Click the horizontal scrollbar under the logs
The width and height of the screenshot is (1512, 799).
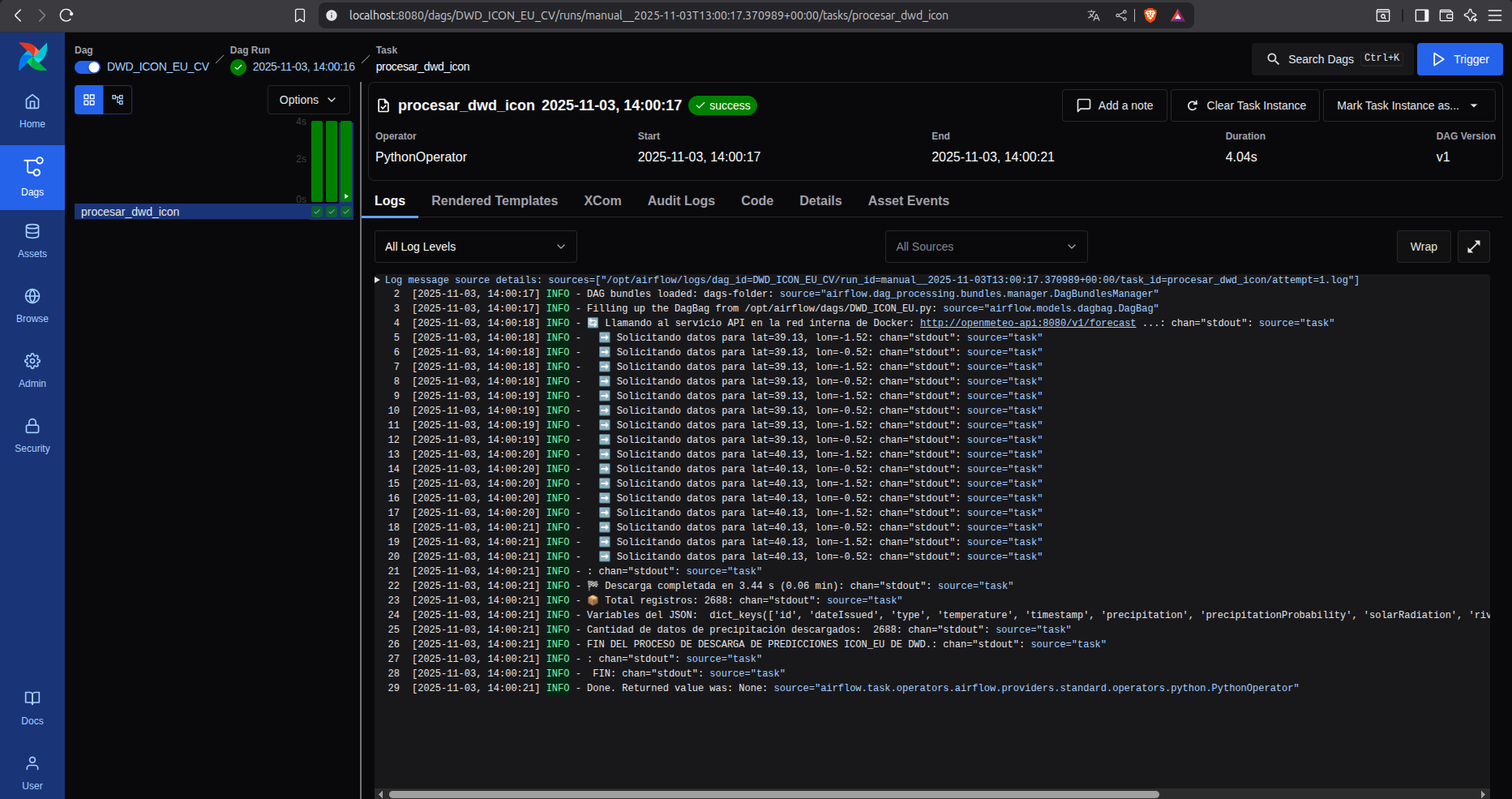773,794
